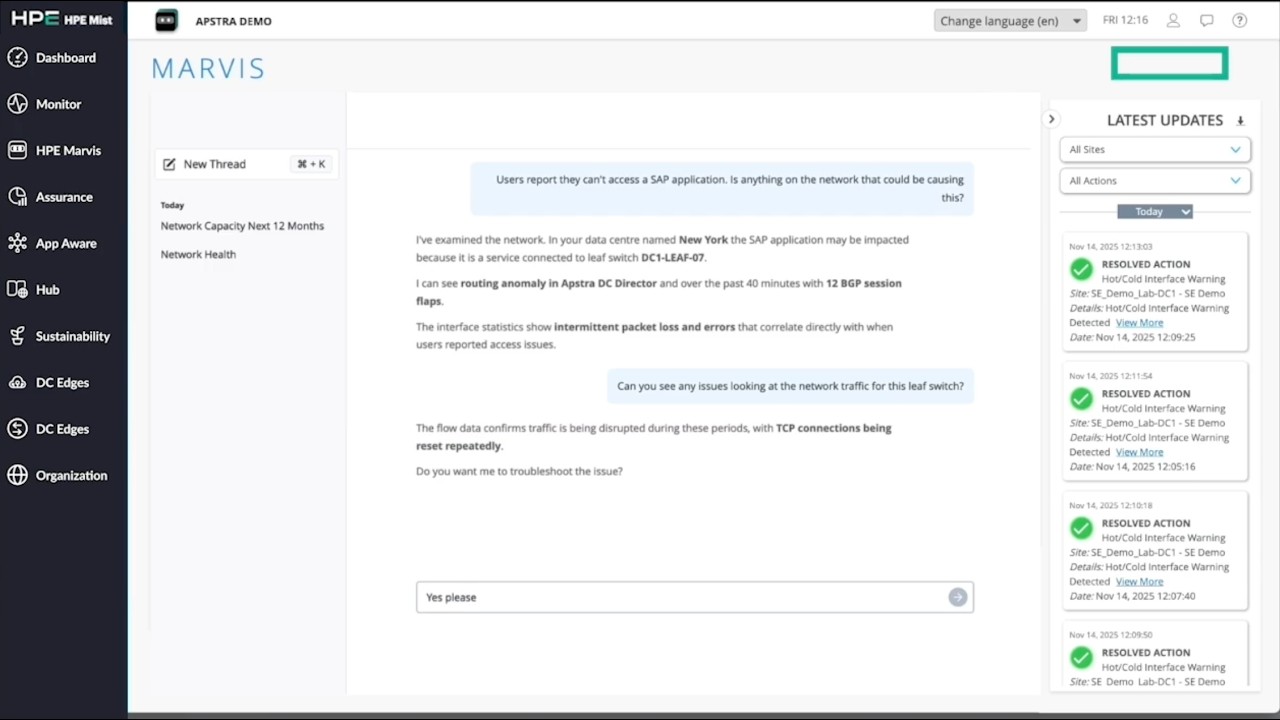Viewport: 1280px width, 720px height.
Task: Click the DC Edges item with dollar icon
Action: pyautogui.click(x=48, y=429)
